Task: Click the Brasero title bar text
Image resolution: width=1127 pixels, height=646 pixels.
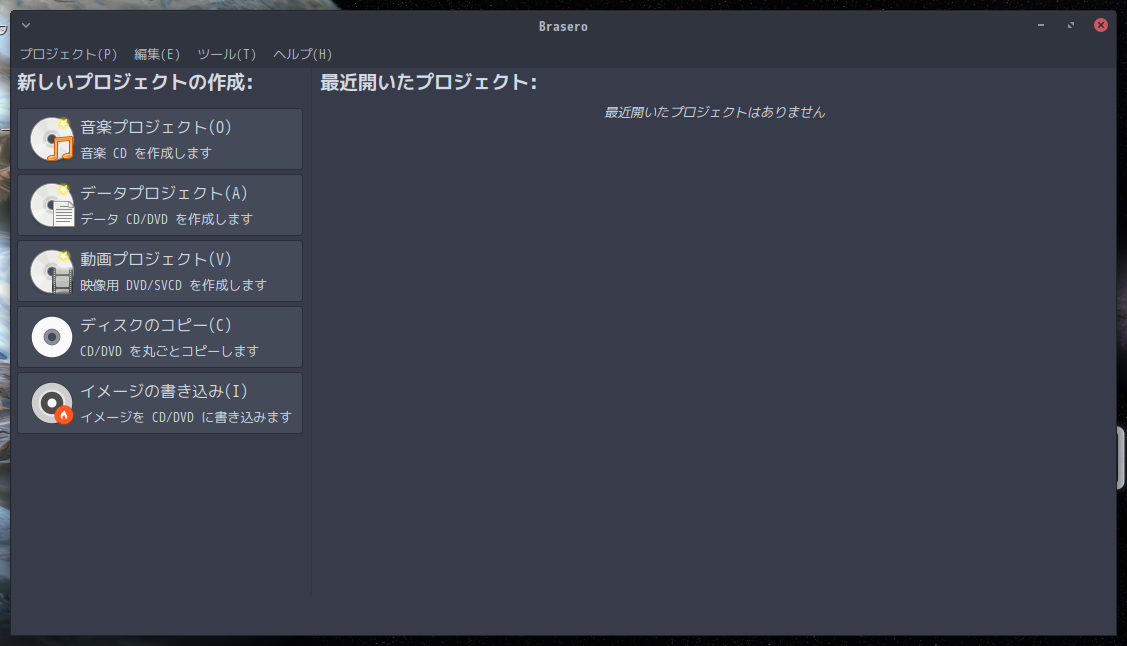Action: [563, 26]
